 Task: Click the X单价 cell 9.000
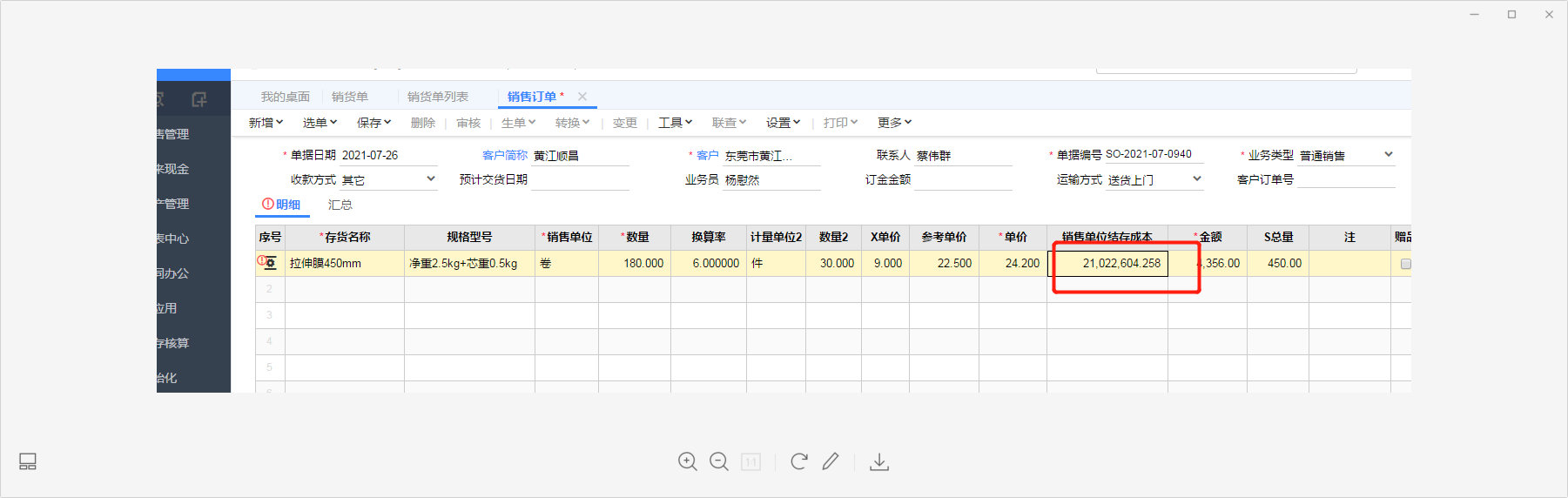[885, 263]
